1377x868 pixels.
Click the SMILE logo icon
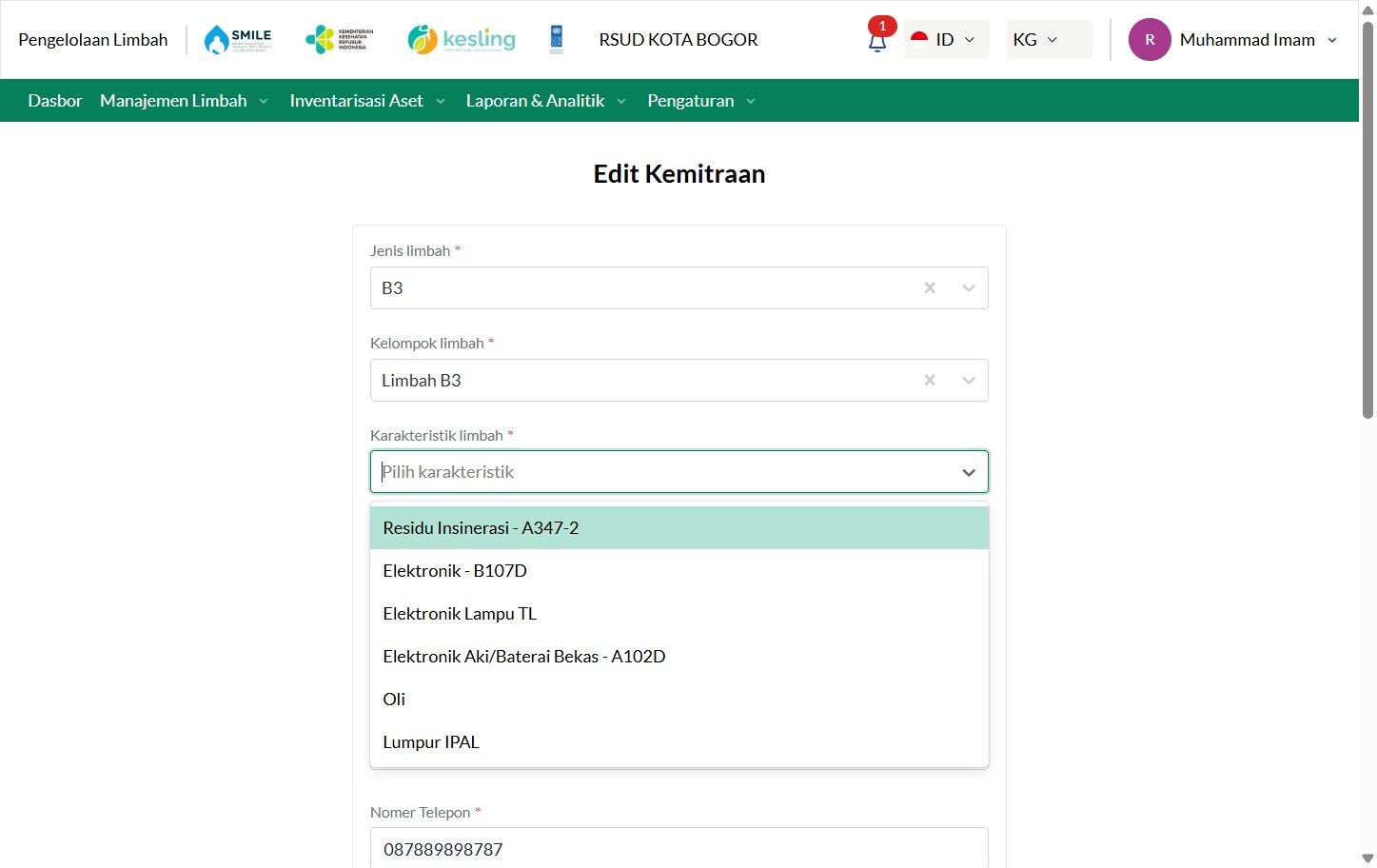click(238, 39)
